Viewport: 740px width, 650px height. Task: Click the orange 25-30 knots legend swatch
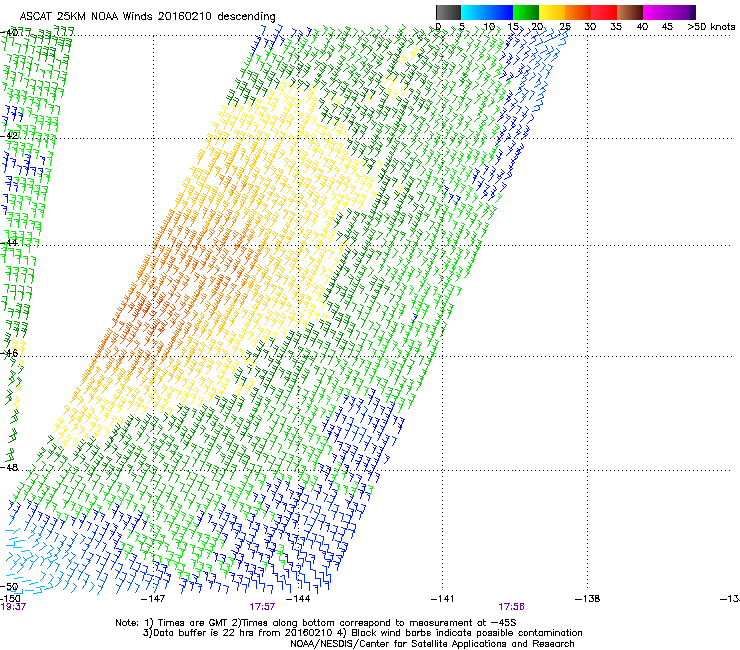click(578, 12)
